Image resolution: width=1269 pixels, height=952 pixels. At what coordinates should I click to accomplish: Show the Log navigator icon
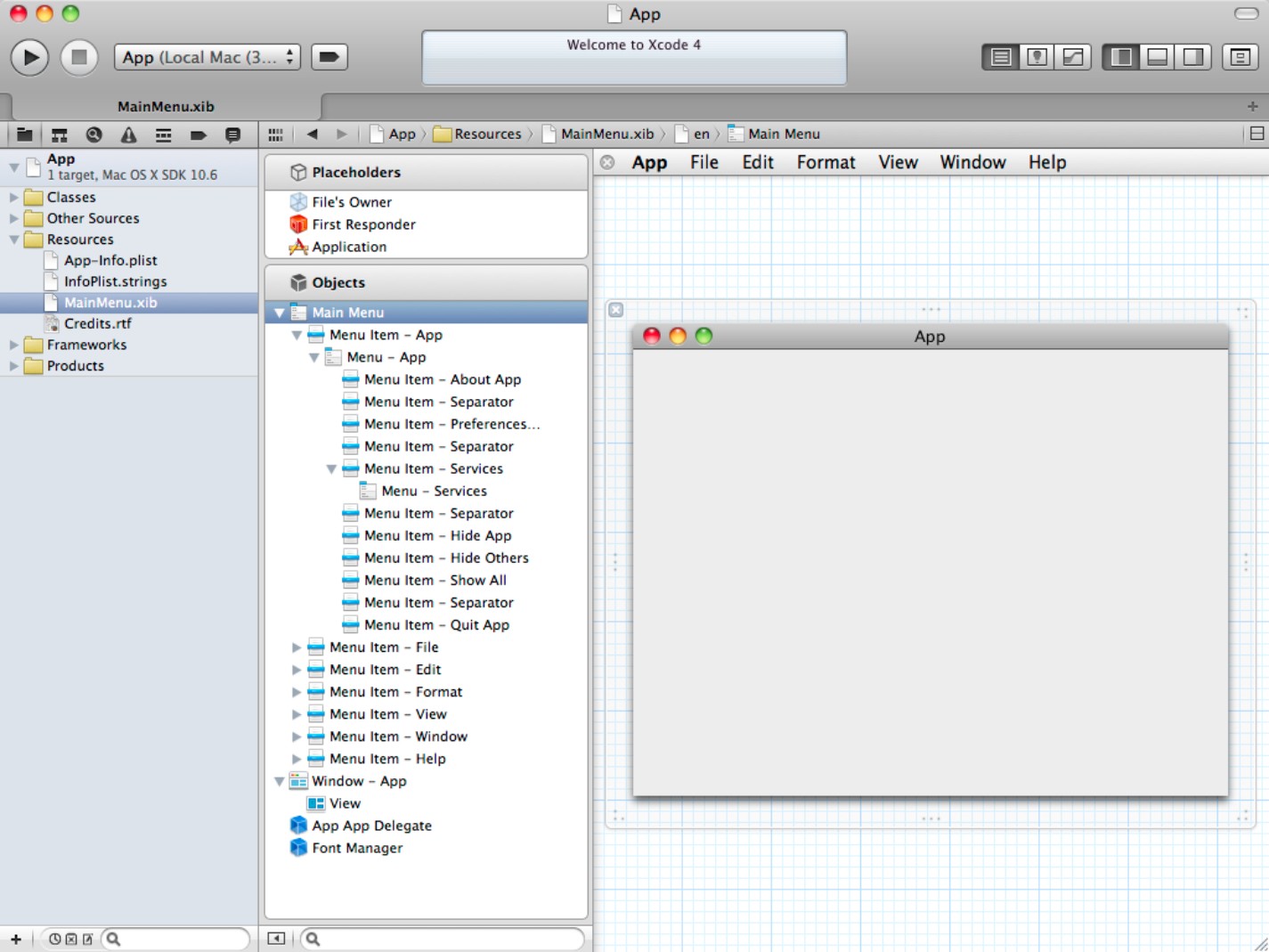(232, 134)
